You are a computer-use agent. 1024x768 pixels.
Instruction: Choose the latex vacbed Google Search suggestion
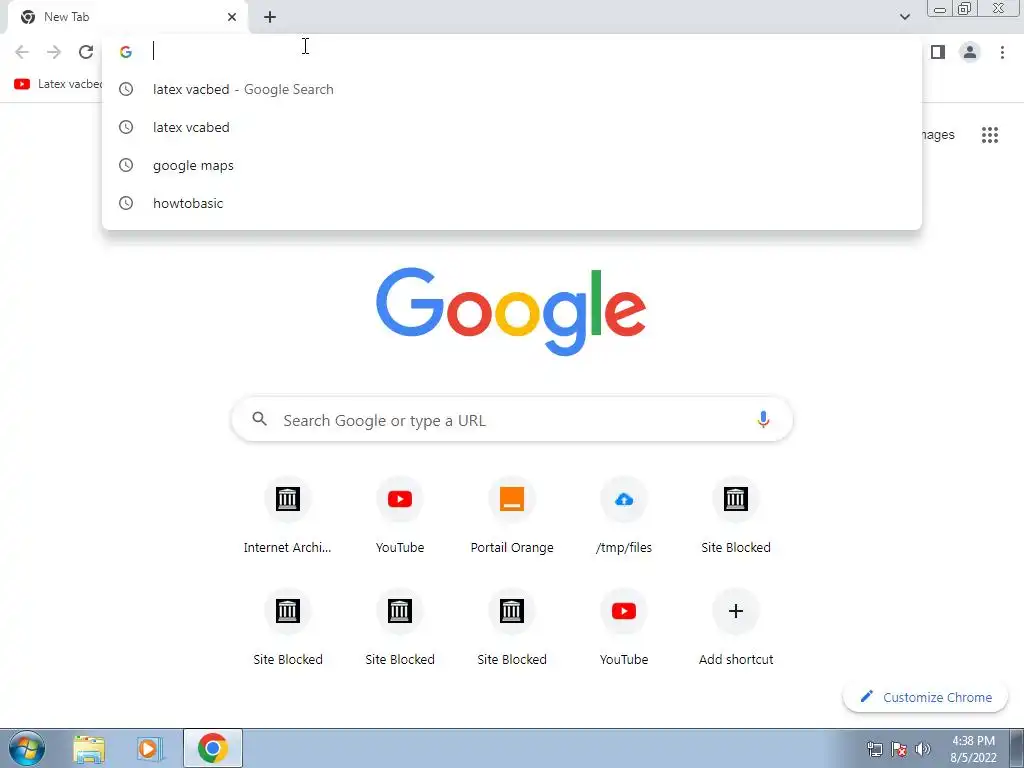click(x=512, y=89)
